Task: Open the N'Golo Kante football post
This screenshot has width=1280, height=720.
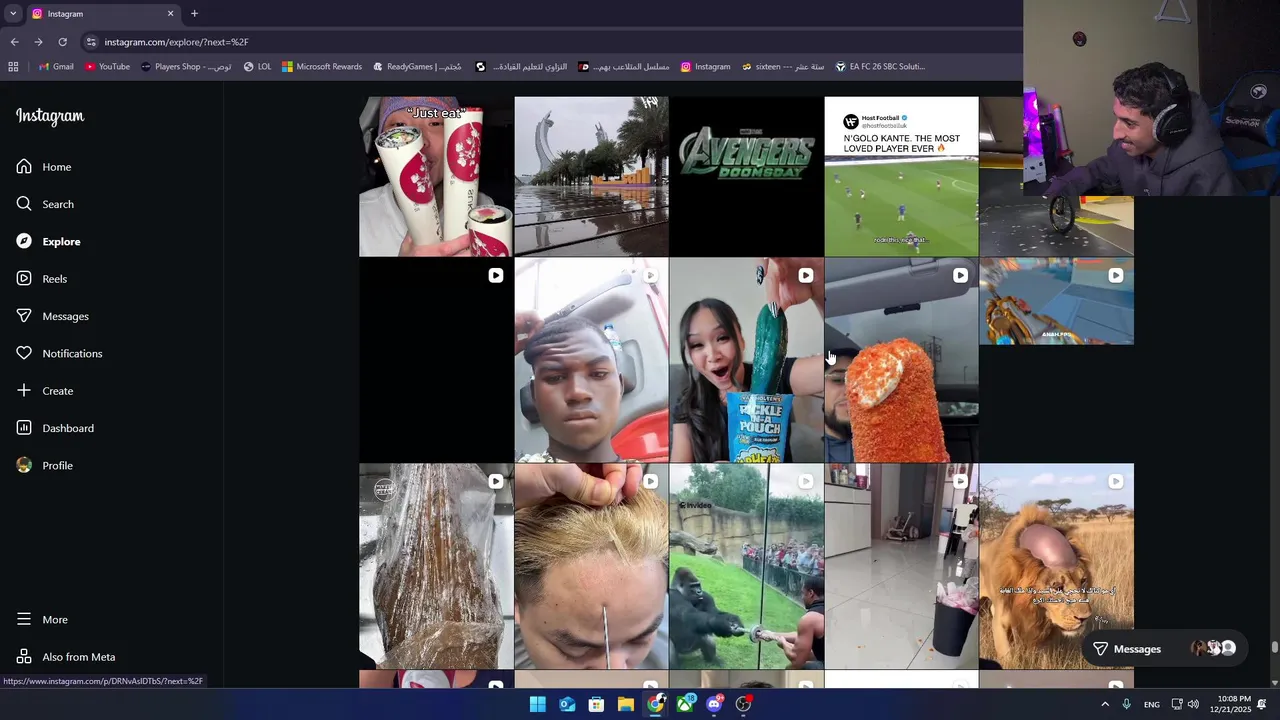Action: click(901, 176)
